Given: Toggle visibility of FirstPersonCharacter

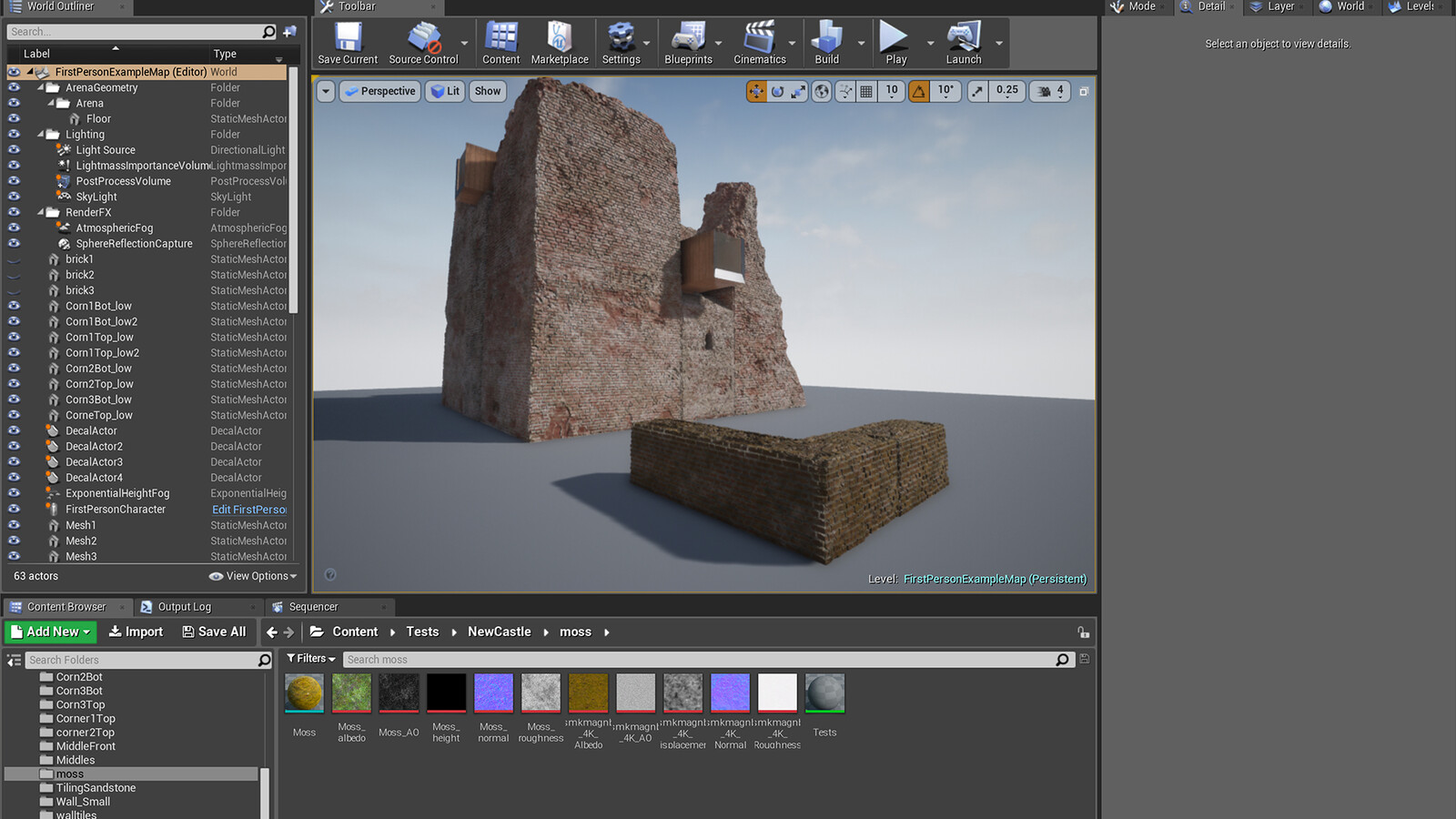Looking at the screenshot, I should coord(14,509).
